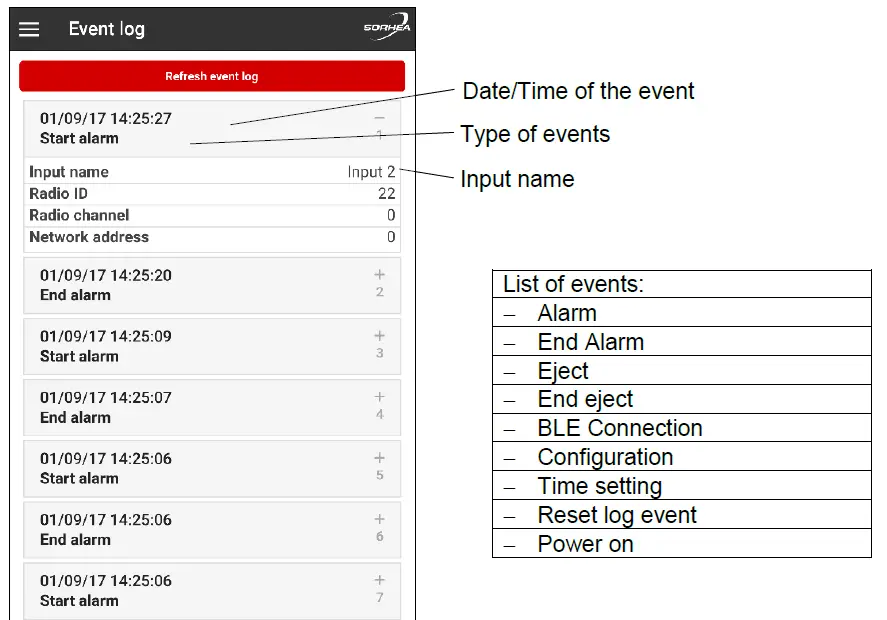The height and width of the screenshot is (620, 887).
Task: Expand event 6 using plus icon
Action: [380, 519]
